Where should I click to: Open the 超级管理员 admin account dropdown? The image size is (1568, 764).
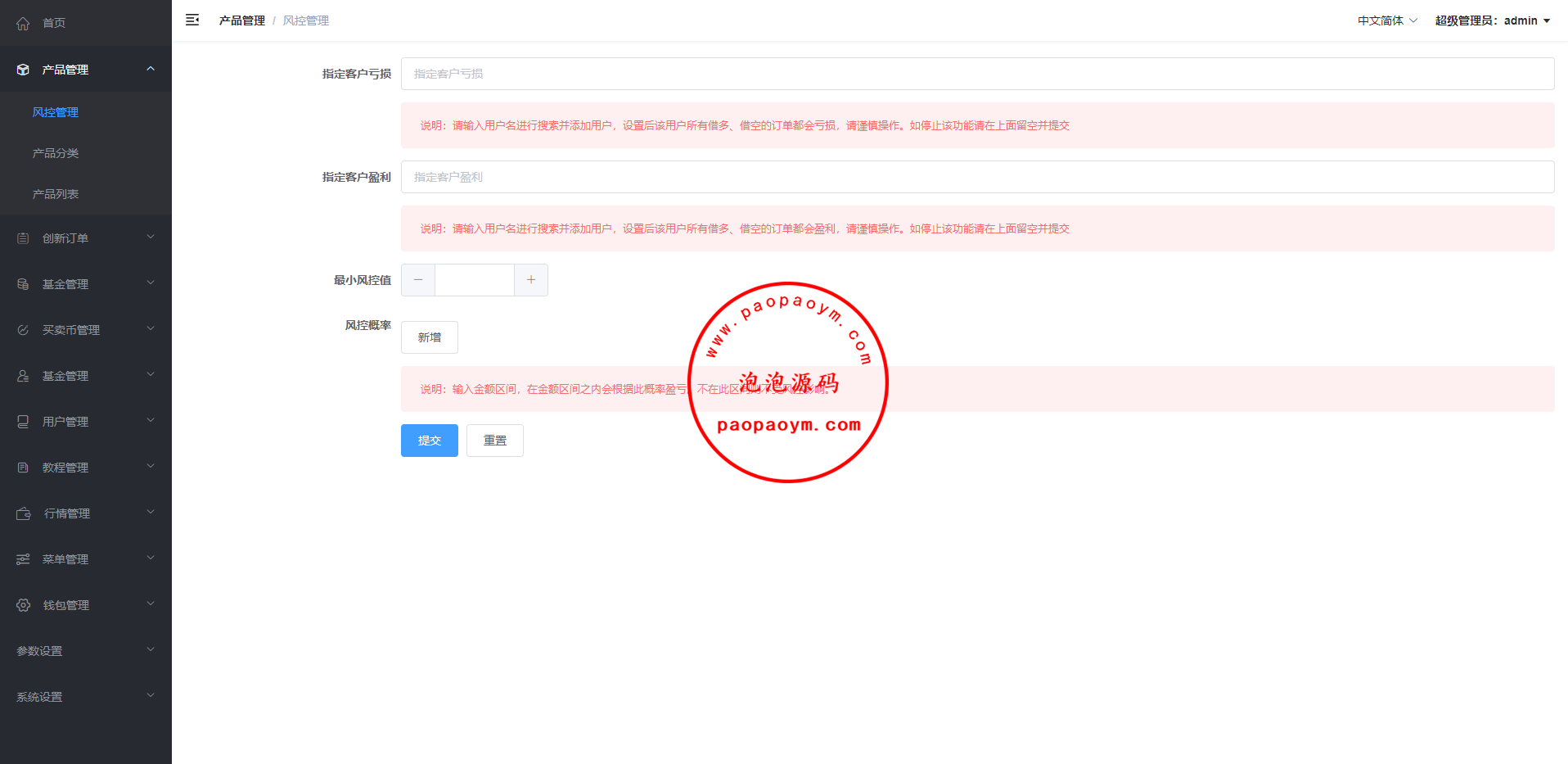coord(1492,20)
